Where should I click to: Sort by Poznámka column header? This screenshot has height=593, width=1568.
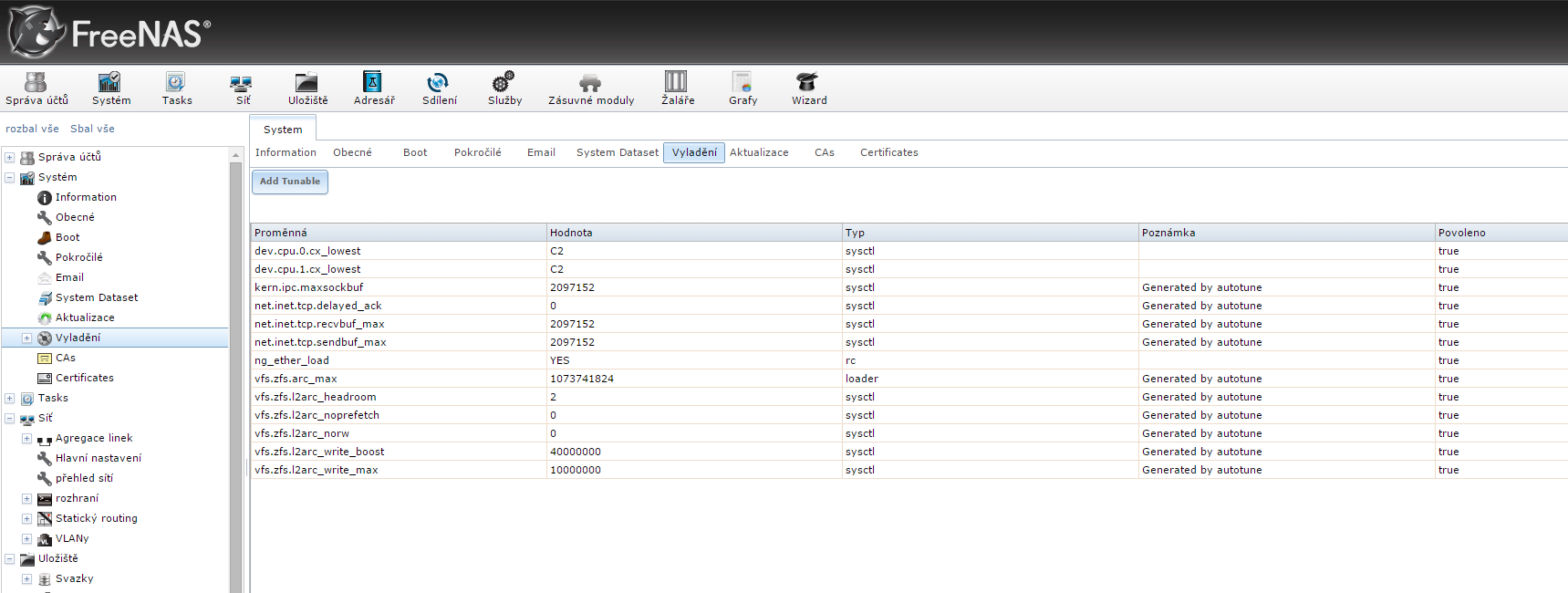pyautogui.click(x=1286, y=233)
